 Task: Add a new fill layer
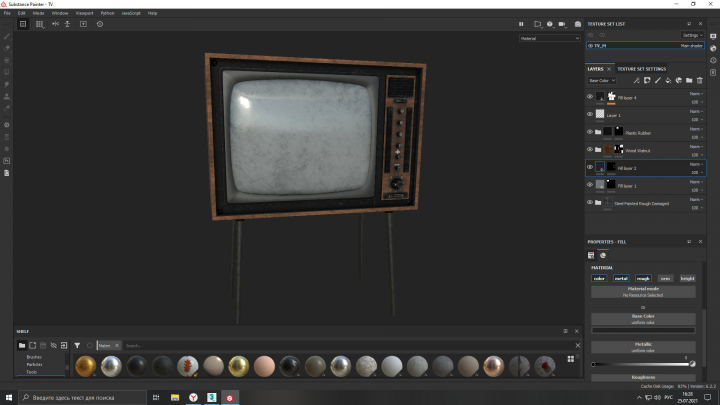click(x=668, y=80)
